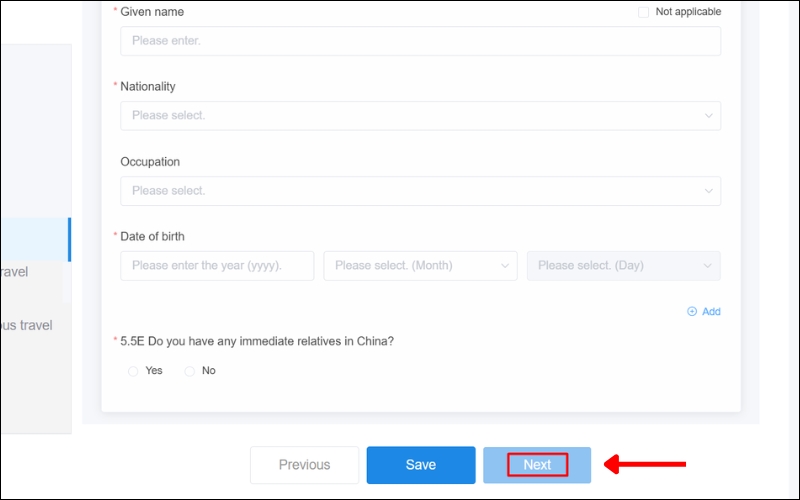Focus the Given name text field
The height and width of the screenshot is (500, 800).
[x=420, y=41]
